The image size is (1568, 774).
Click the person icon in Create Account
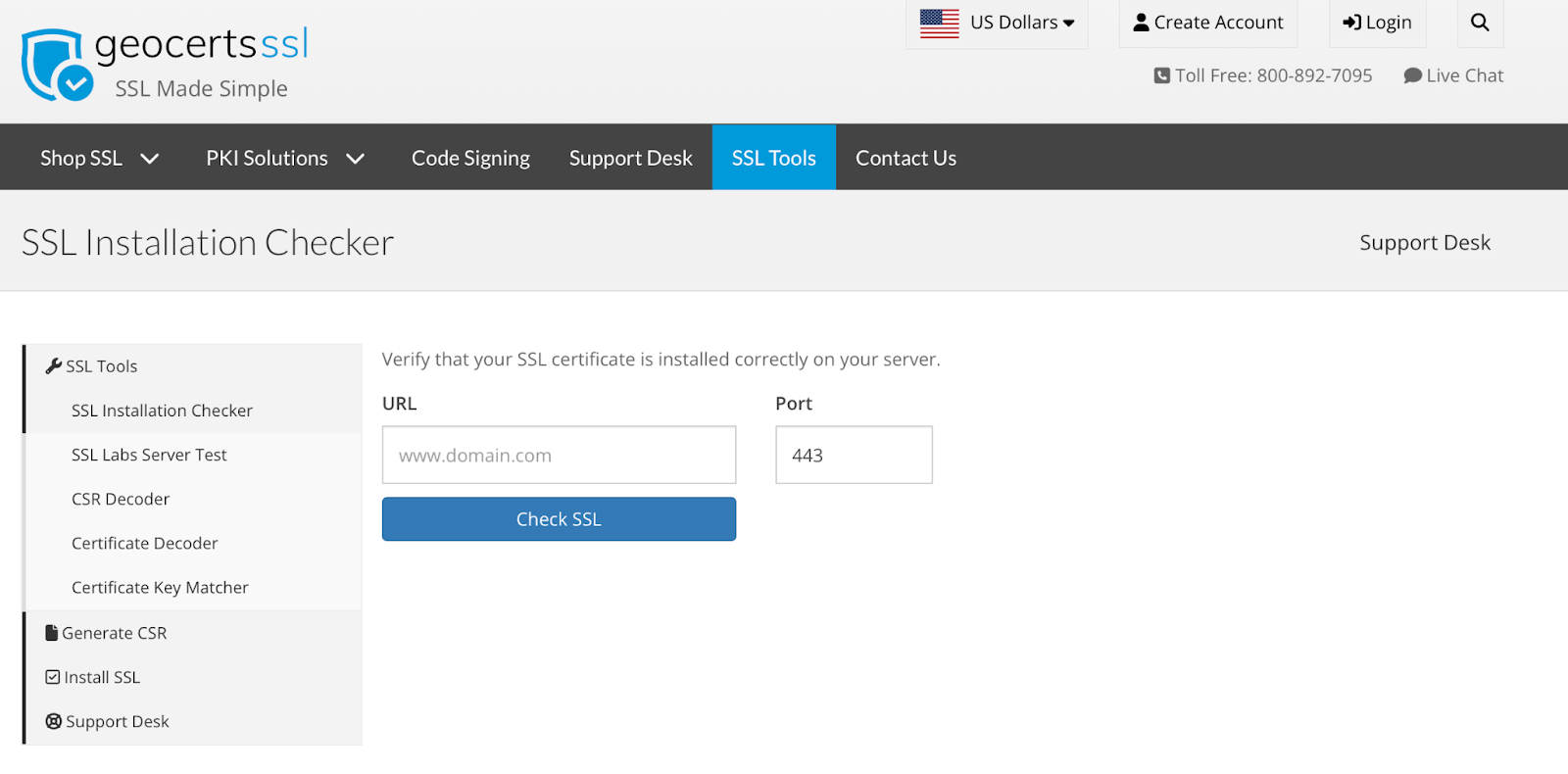click(x=1141, y=22)
